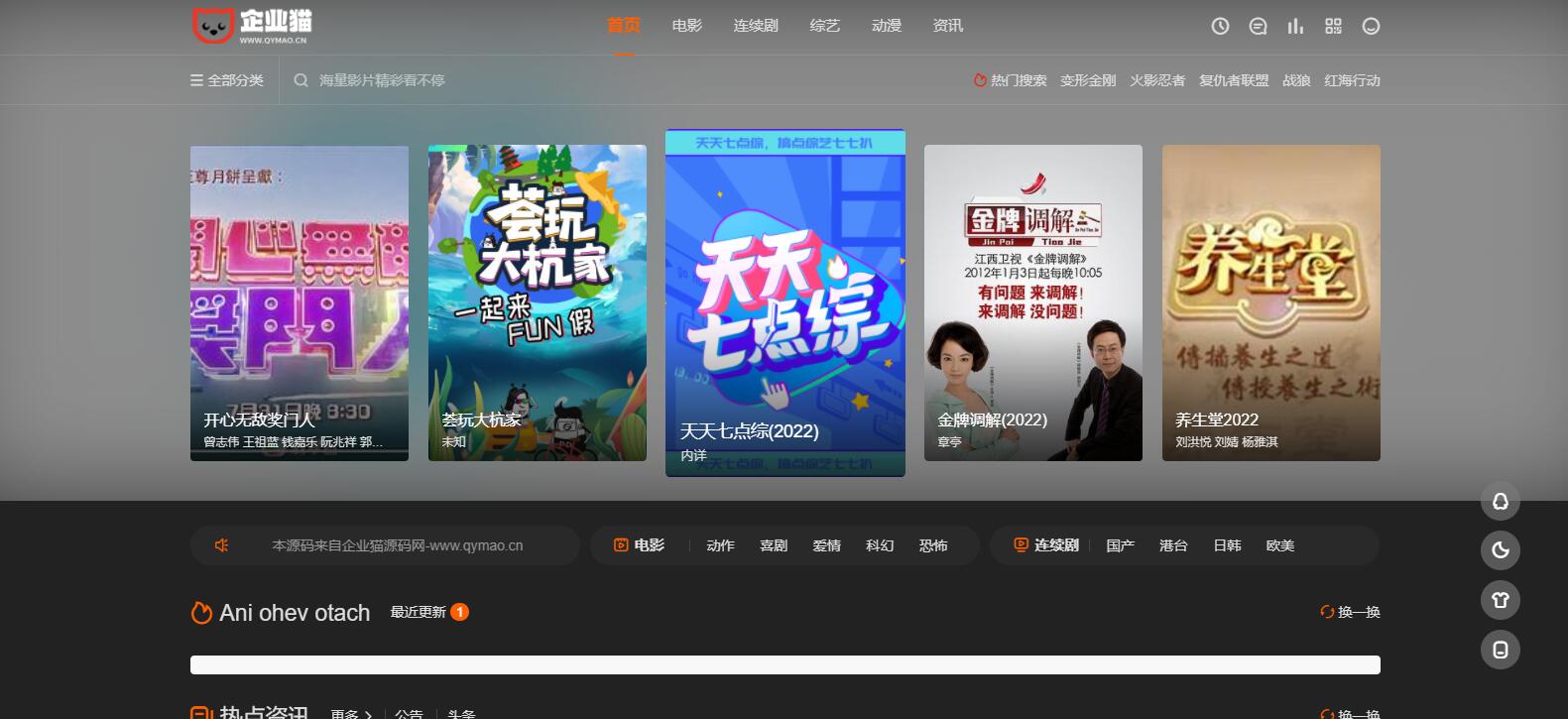Refresh Ani ohev otach section with 换一换
Image resolution: width=1568 pixels, height=719 pixels.
coord(1350,612)
